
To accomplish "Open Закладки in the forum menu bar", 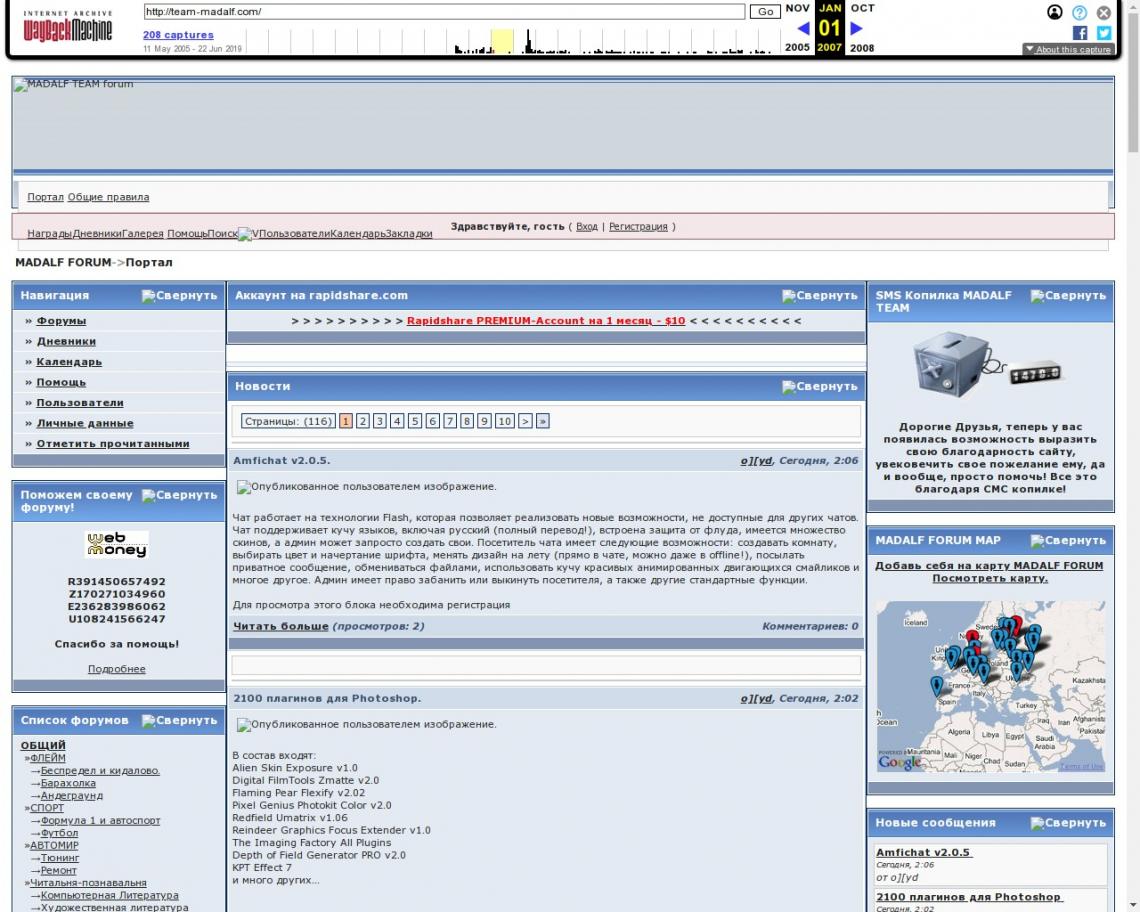I will (409, 233).
